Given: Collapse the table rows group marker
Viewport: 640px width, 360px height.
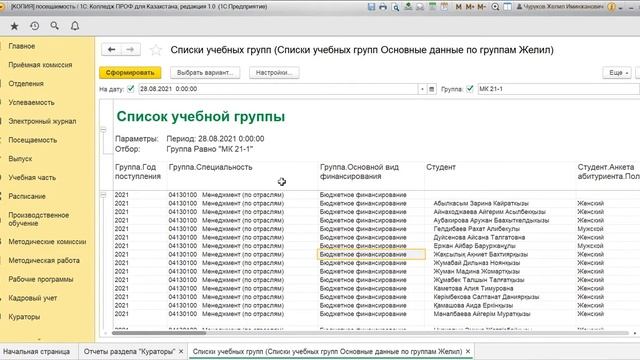Looking at the screenshot, I should (104, 195).
